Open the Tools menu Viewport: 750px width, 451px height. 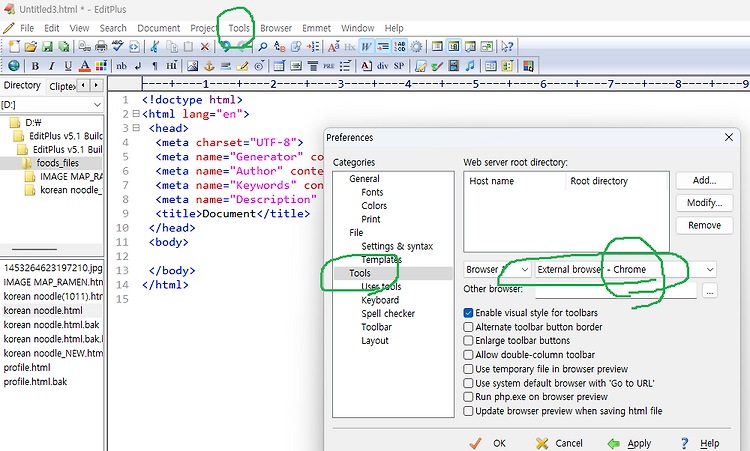coord(239,28)
